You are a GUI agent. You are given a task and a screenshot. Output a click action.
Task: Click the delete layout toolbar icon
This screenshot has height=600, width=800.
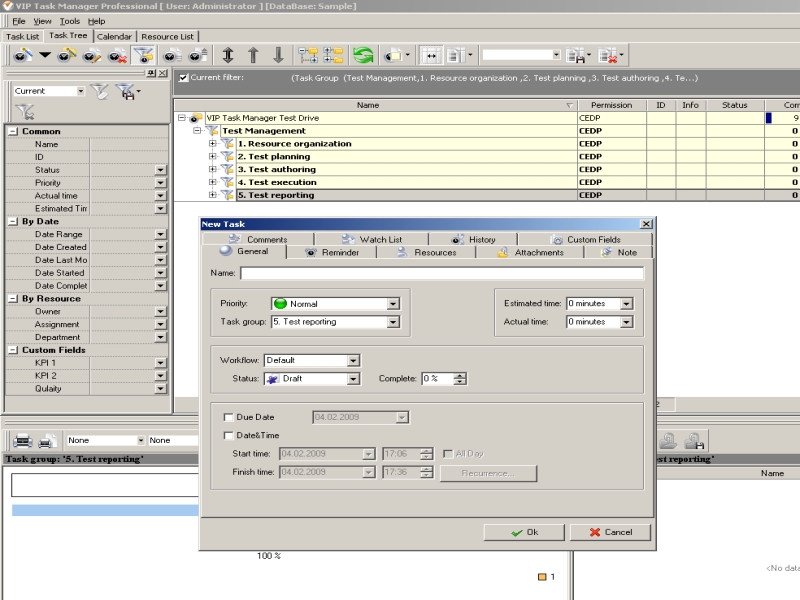tap(608, 55)
